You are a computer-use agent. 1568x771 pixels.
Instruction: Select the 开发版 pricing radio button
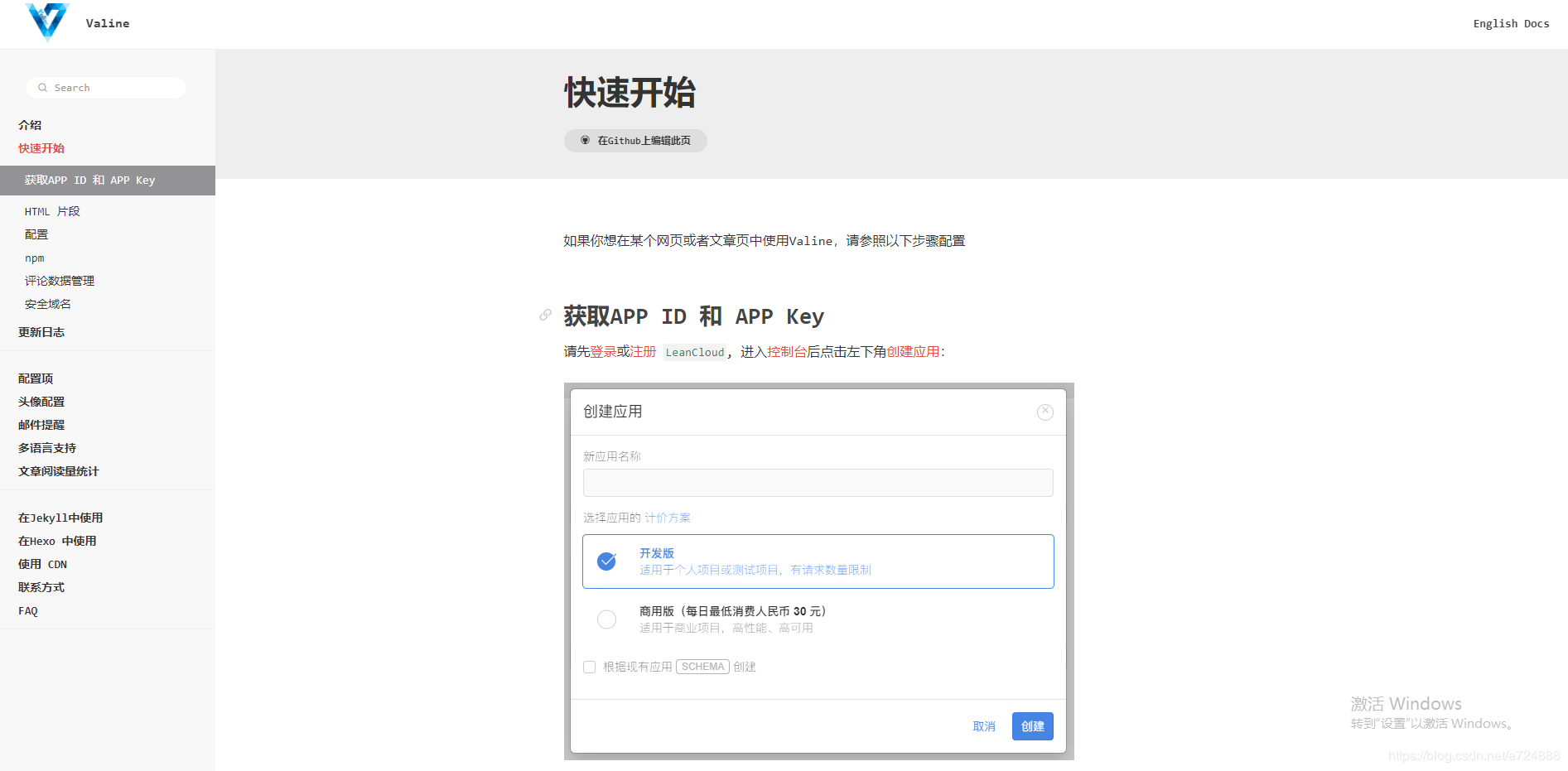(x=607, y=561)
